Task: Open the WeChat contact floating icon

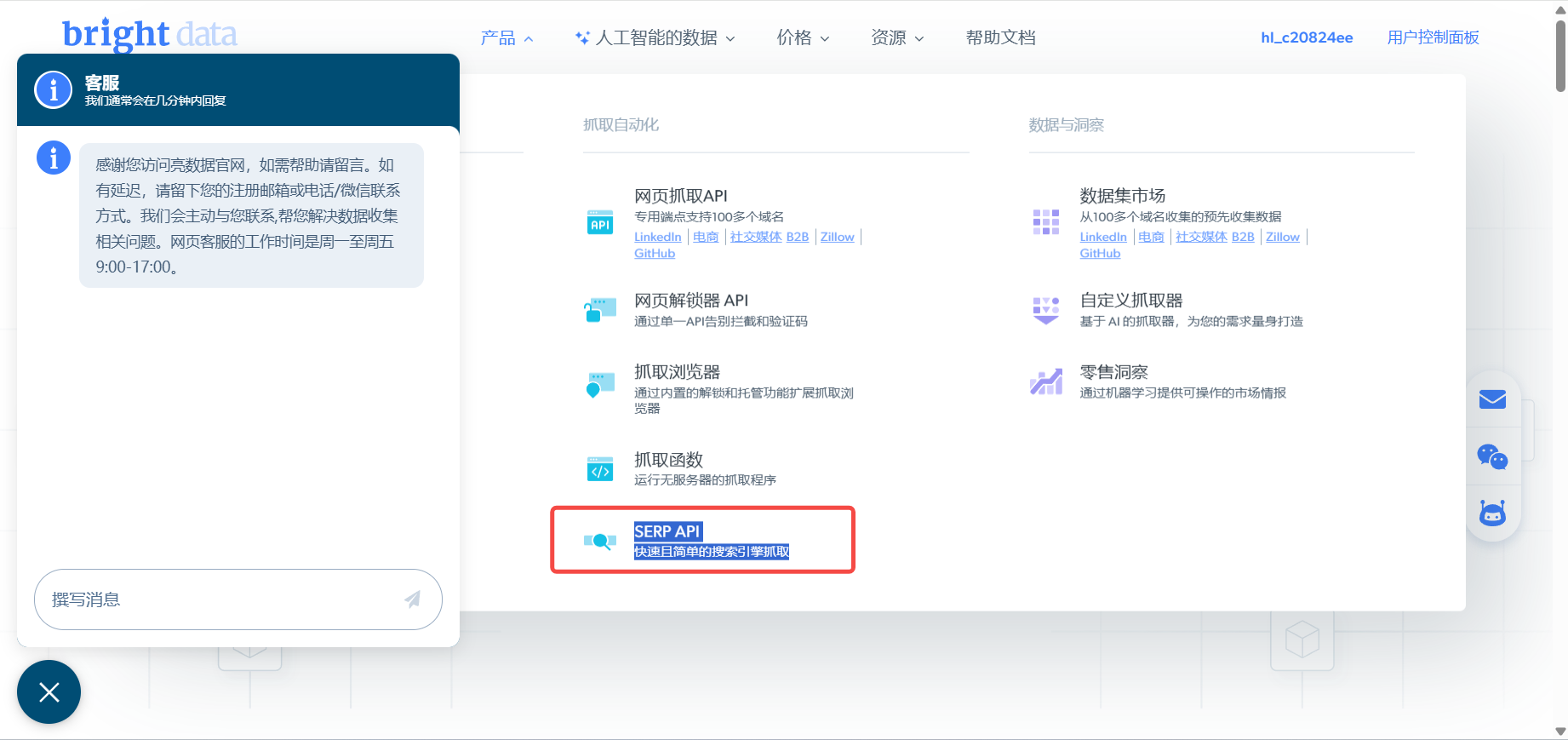Action: [1492, 457]
